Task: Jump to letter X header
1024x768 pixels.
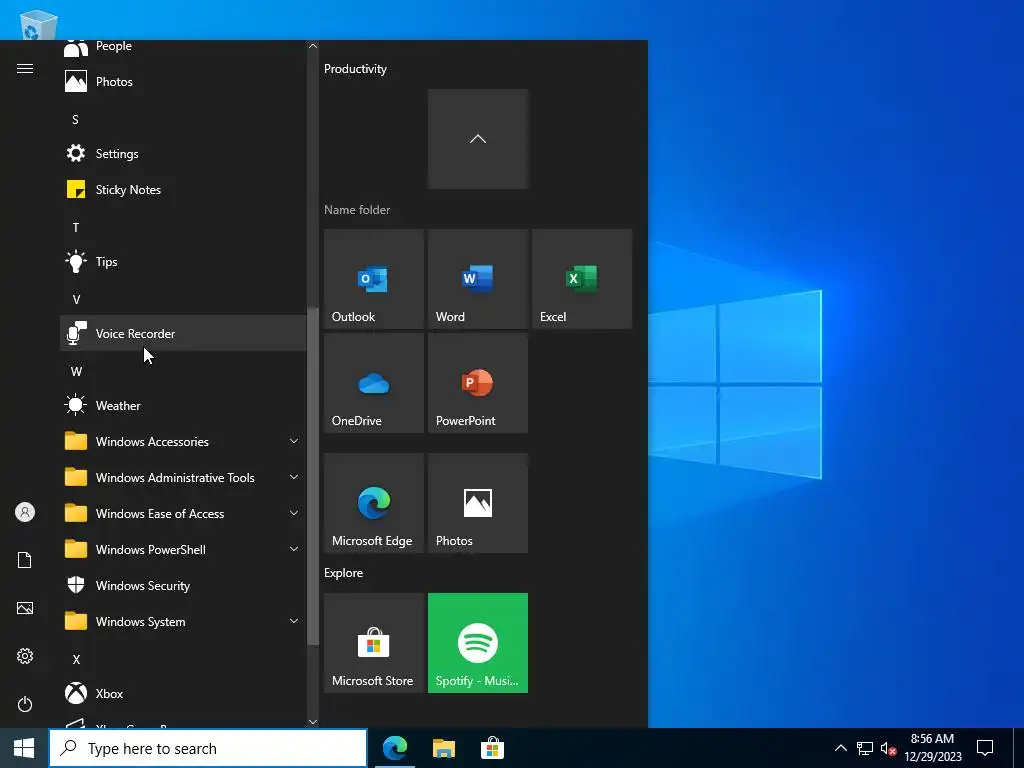Action: [x=76, y=660]
